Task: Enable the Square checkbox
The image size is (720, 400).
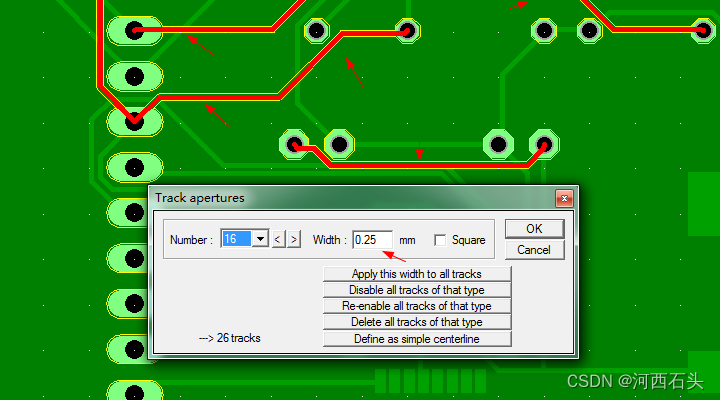Action: [440, 240]
